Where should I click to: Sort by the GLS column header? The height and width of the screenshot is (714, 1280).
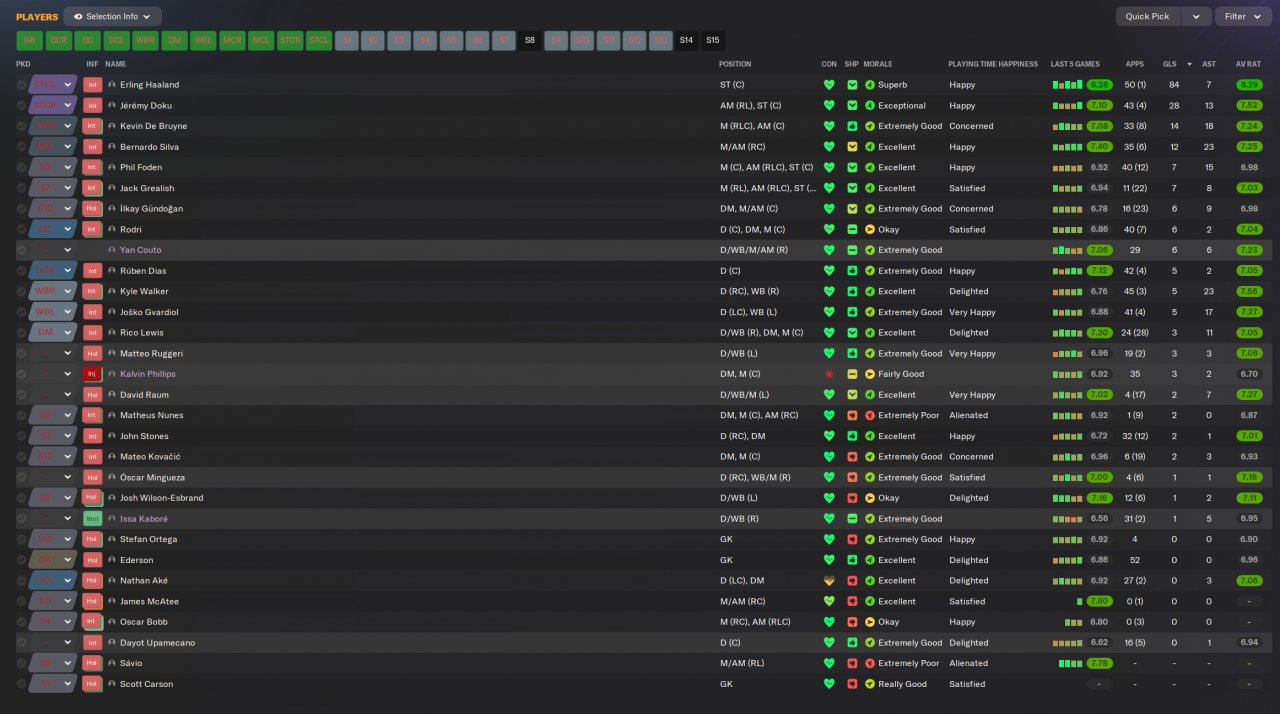tap(1169, 64)
